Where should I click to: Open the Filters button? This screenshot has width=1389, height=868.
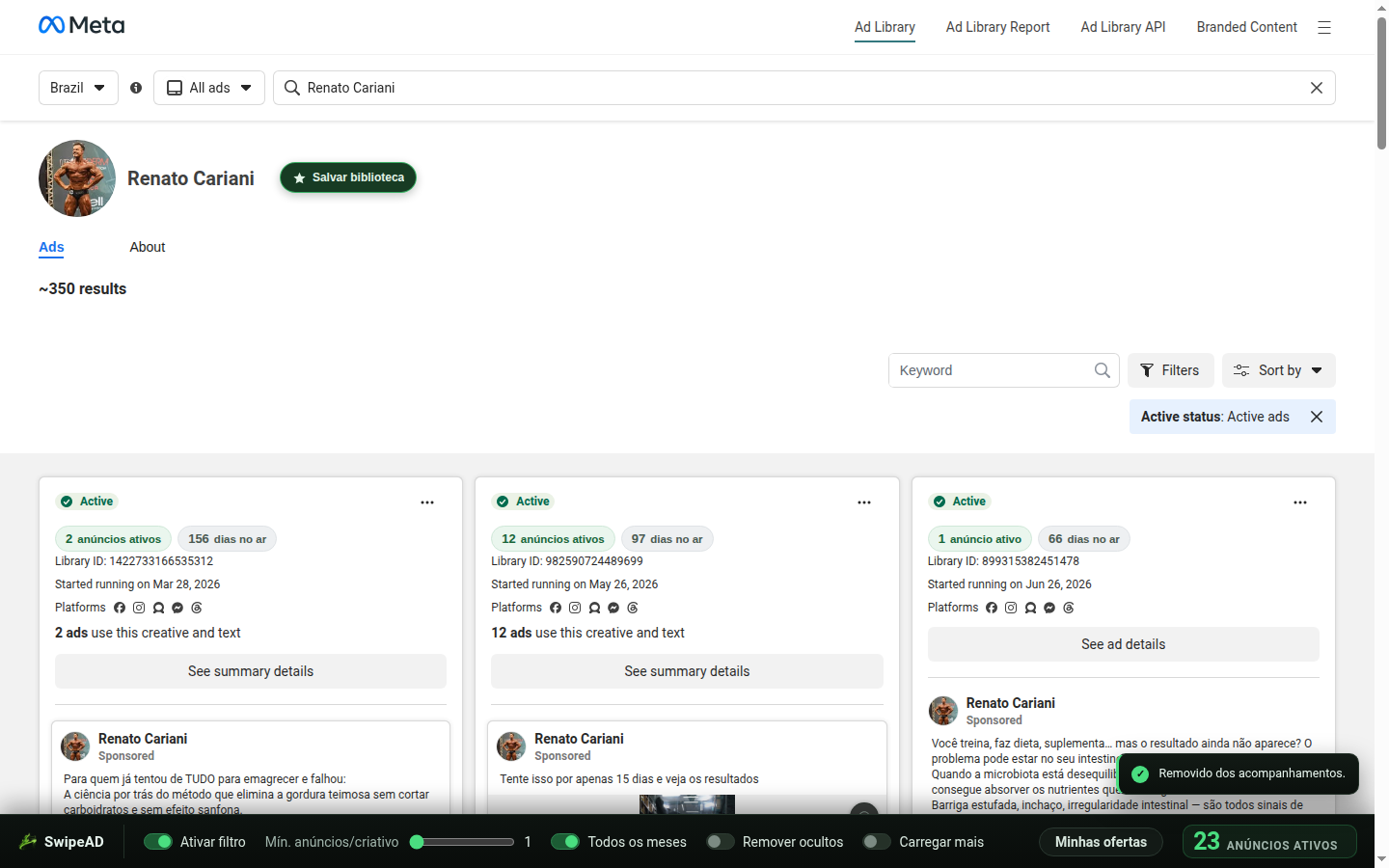point(1171,370)
